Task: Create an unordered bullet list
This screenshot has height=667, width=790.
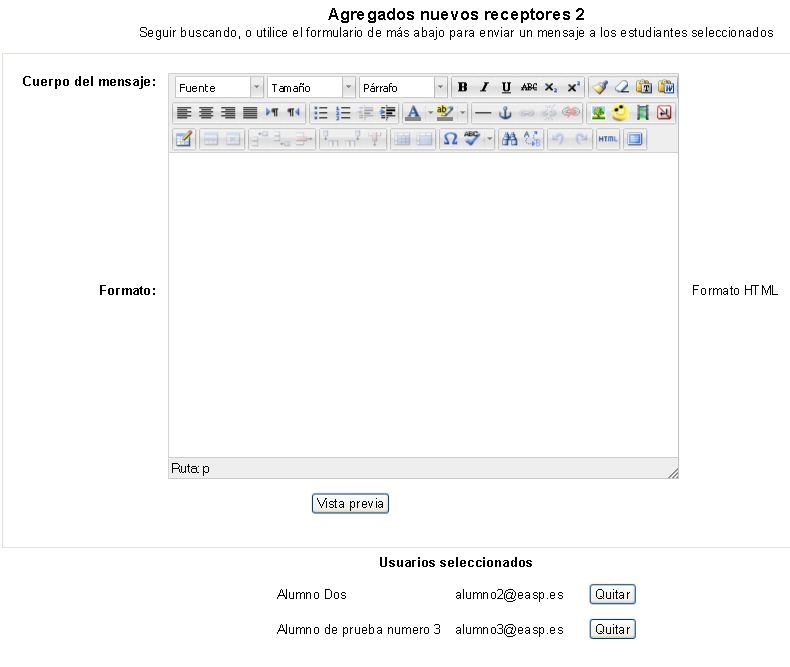Action: (x=321, y=113)
